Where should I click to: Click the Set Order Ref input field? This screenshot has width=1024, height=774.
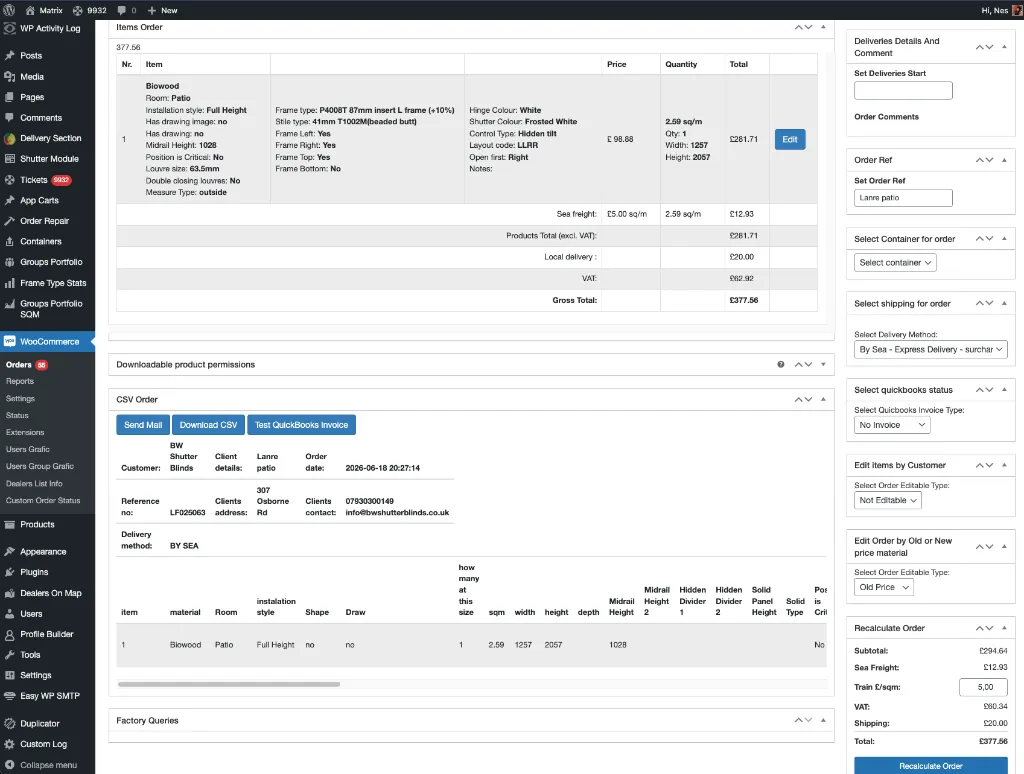point(903,198)
